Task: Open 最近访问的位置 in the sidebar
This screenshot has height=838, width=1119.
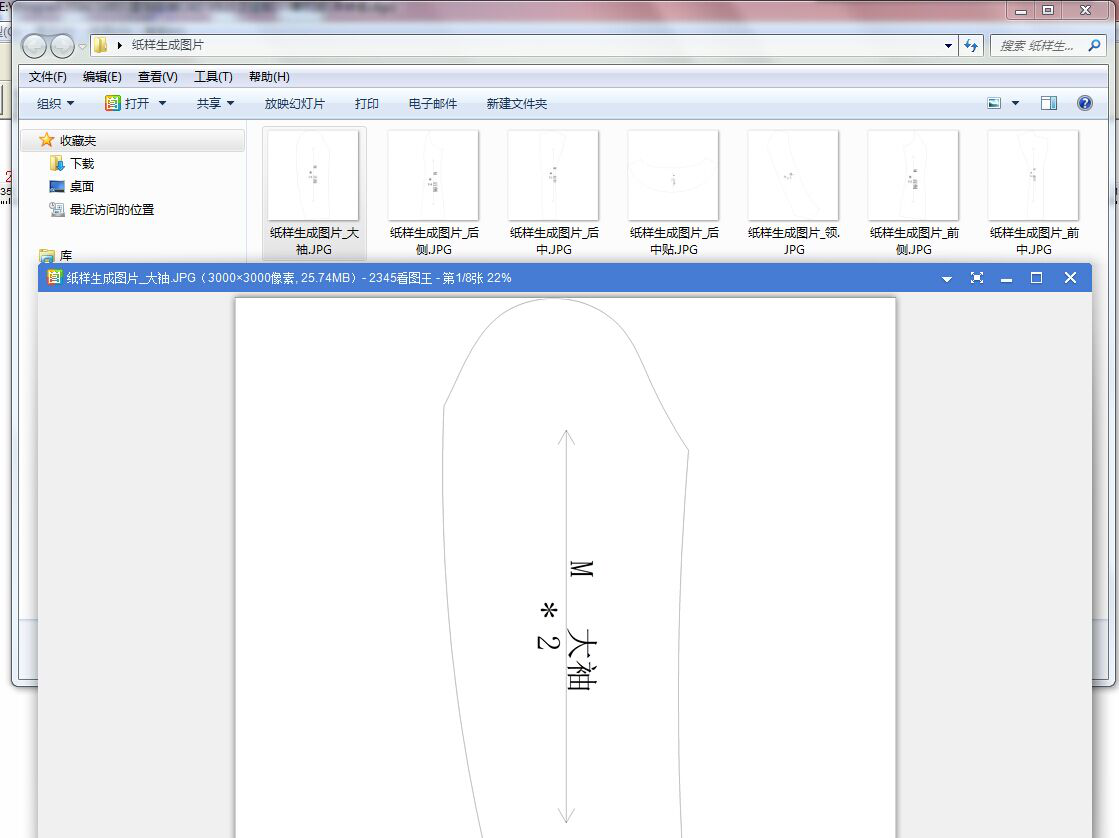Action: 111,209
